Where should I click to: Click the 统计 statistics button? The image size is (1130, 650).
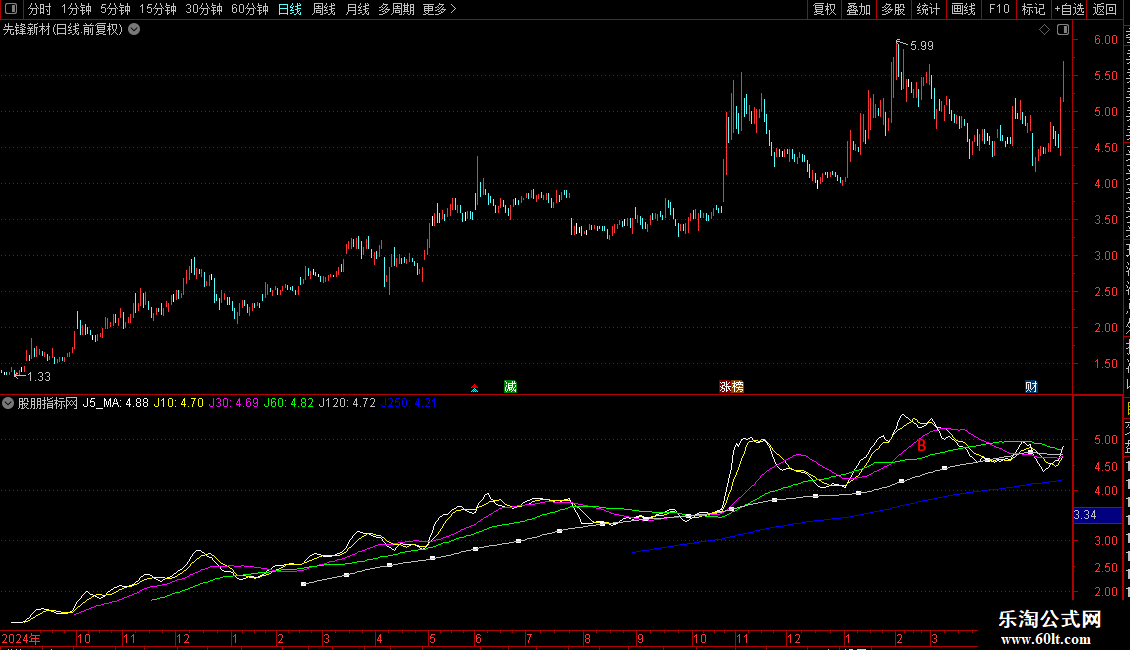pyautogui.click(x=928, y=9)
